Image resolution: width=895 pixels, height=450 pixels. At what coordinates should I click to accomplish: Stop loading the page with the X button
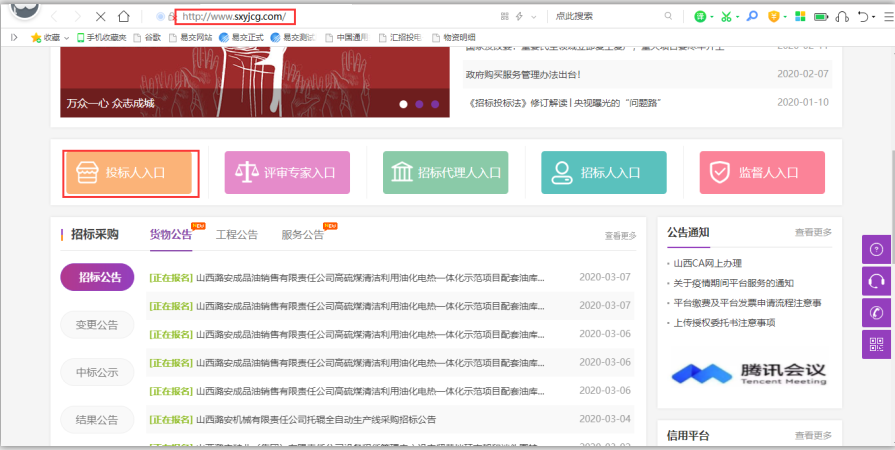[100, 17]
